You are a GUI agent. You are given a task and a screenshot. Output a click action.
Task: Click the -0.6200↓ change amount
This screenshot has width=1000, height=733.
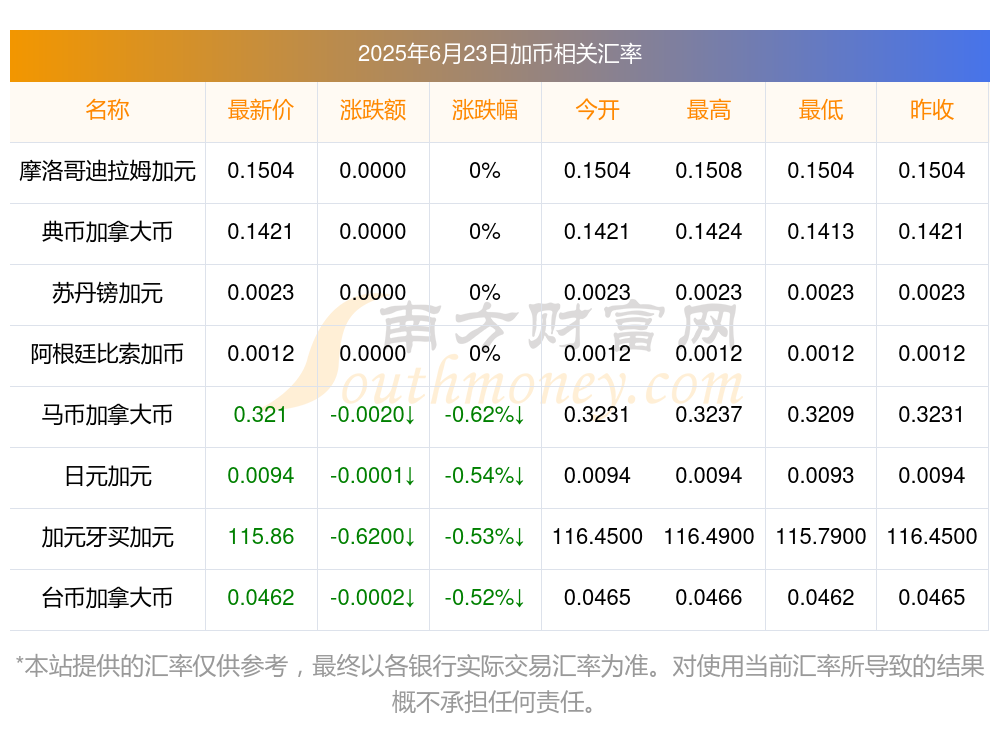pyautogui.click(x=372, y=536)
